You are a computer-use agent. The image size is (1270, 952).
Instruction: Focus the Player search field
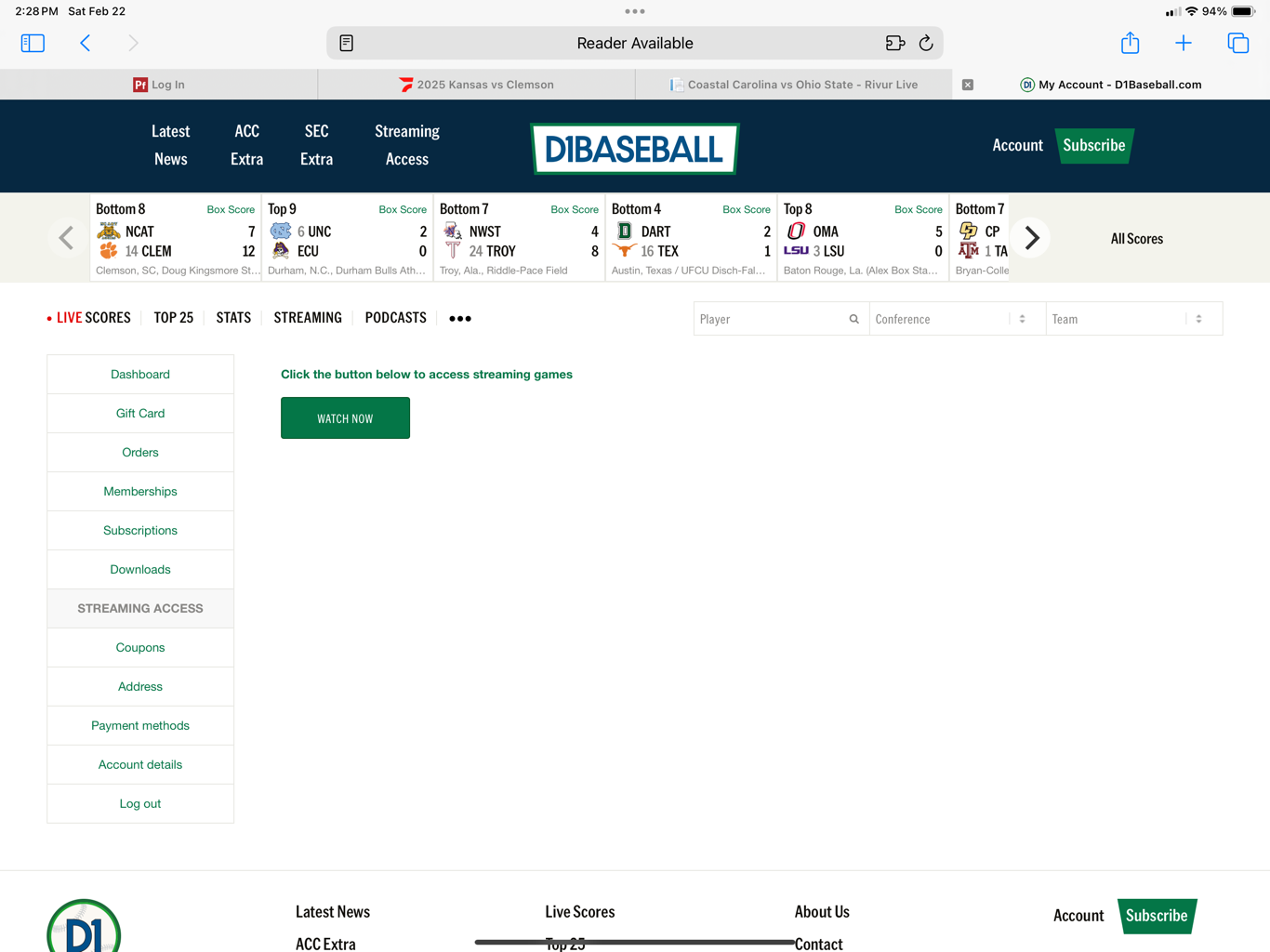(781, 319)
